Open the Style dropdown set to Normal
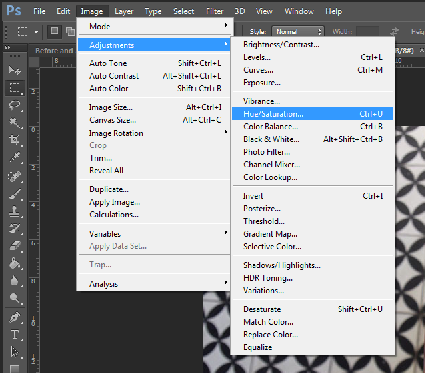The width and height of the screenshot is (425, 373). (x=298, y=32)
